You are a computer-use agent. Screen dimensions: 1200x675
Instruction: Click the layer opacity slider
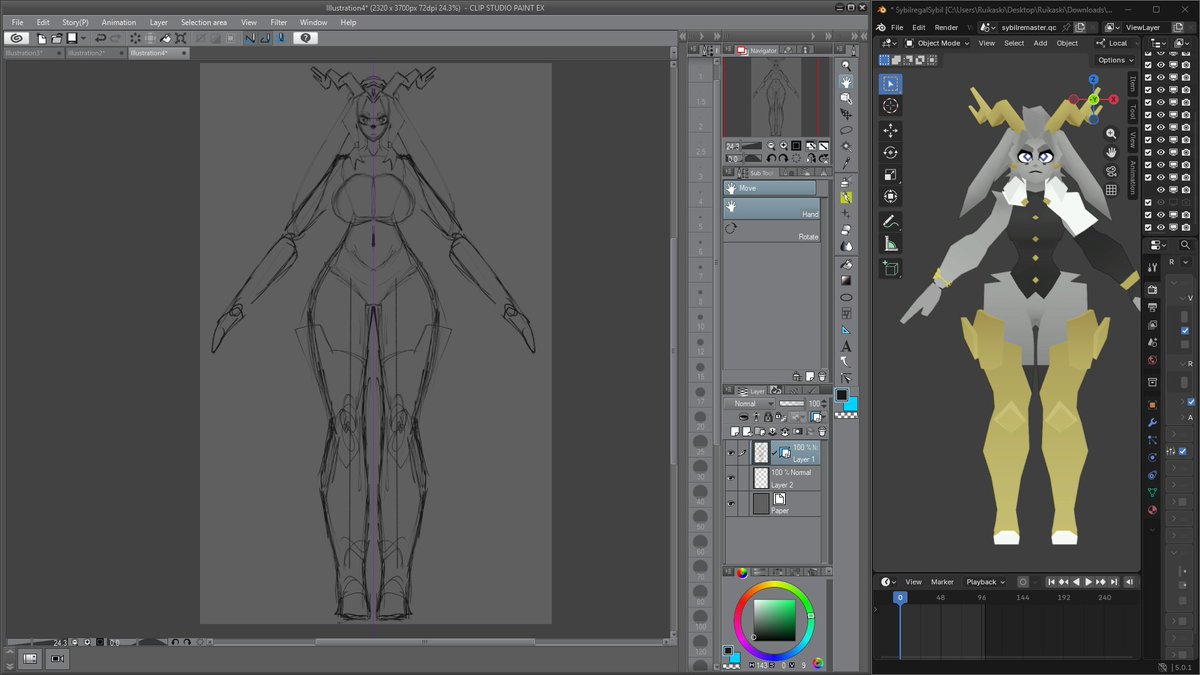tap(792, 403)
